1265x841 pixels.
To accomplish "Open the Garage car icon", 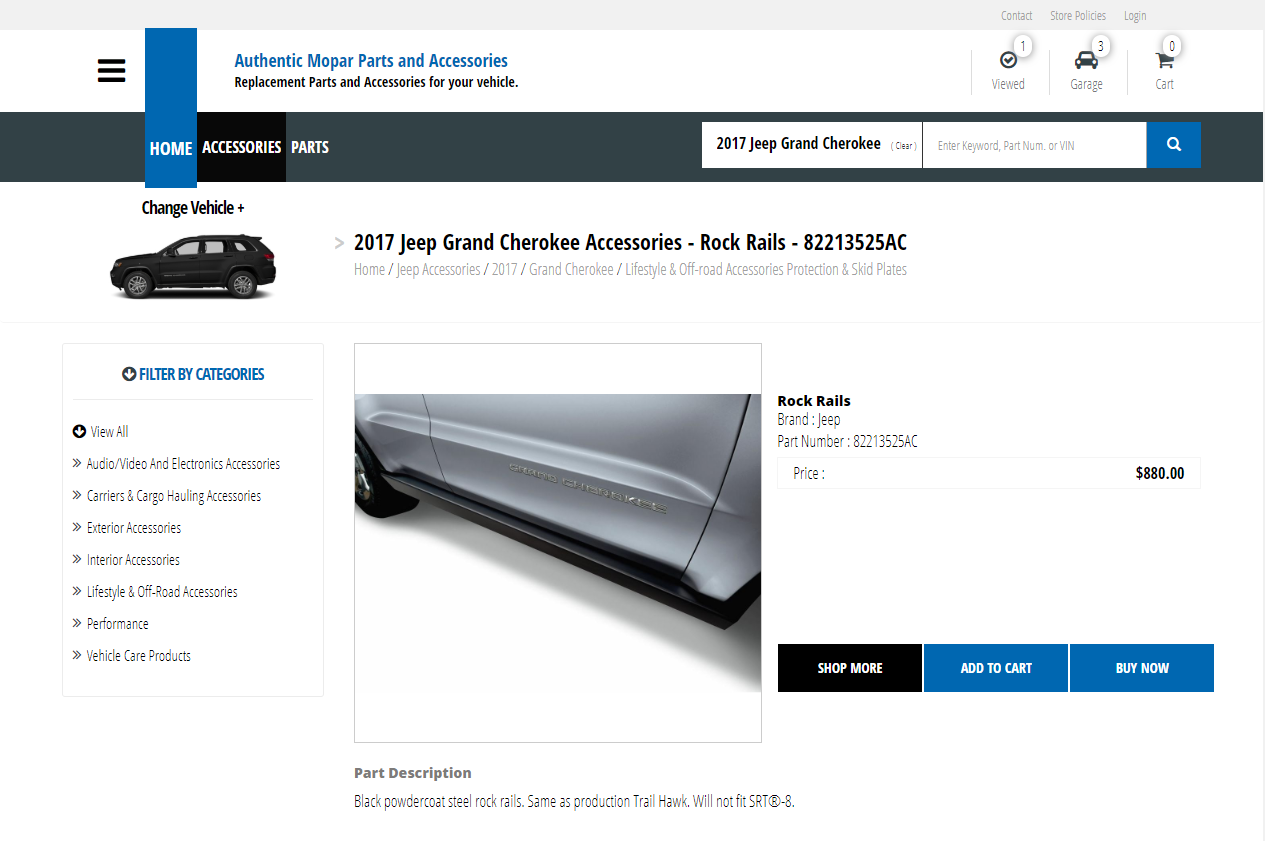I will click(1086, 61).
